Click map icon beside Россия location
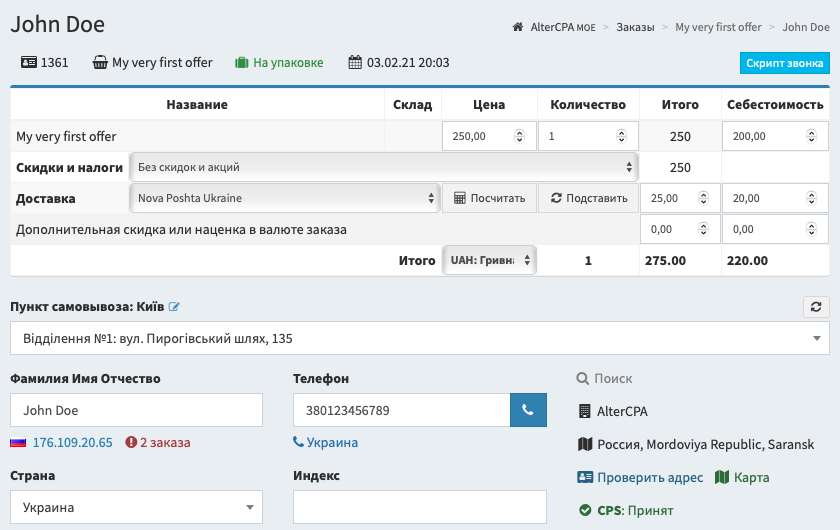Screen dimensions: 840x530 point(585,444)
